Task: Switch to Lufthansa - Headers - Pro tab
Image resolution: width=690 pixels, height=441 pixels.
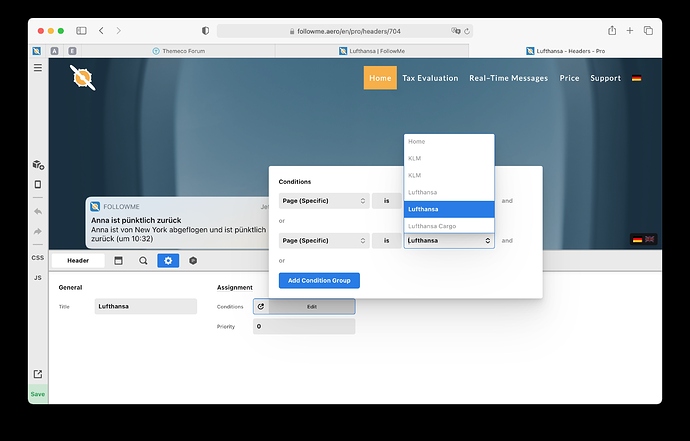Action: tap(565, 51)
